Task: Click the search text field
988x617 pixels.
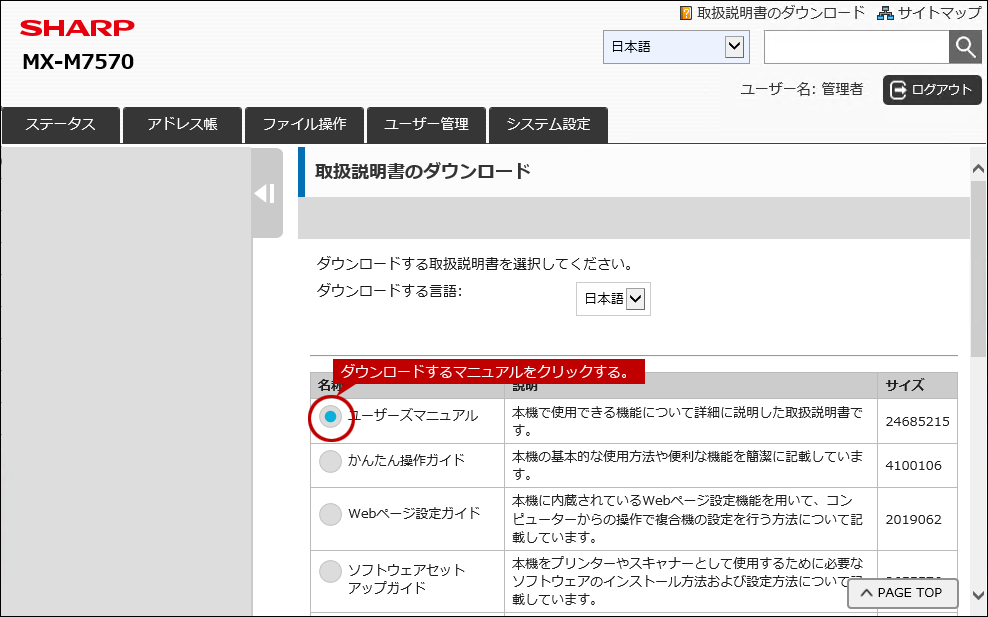Action: tap(856, 47)
